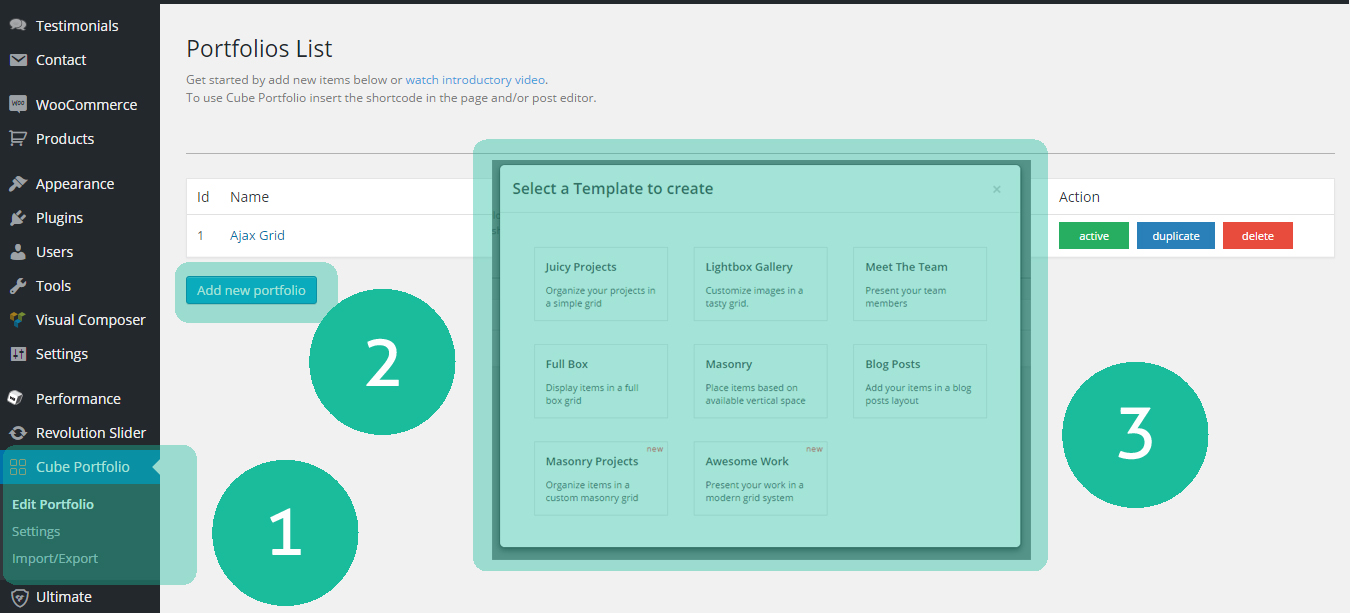This screenshot has height=613, width=1350.
Task: Toggle the active status for Ajax Grid
Action: (x=1094, y=236)
